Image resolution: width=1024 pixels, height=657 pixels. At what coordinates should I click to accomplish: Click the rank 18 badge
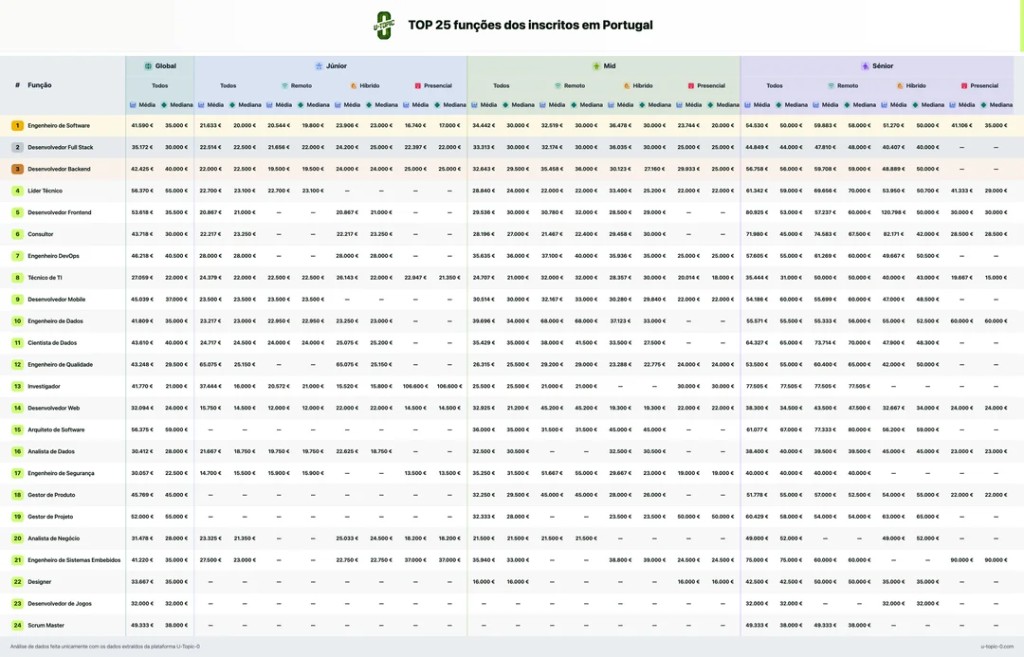click(x=18, y=495)
